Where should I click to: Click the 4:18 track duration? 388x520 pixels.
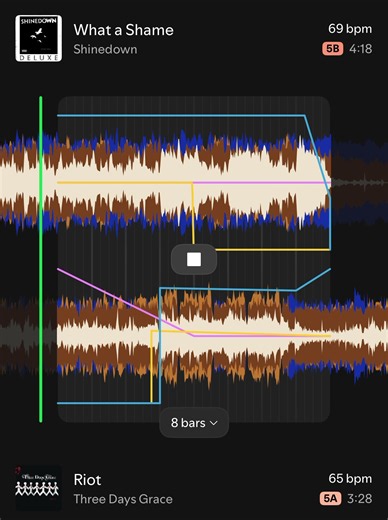361,49
